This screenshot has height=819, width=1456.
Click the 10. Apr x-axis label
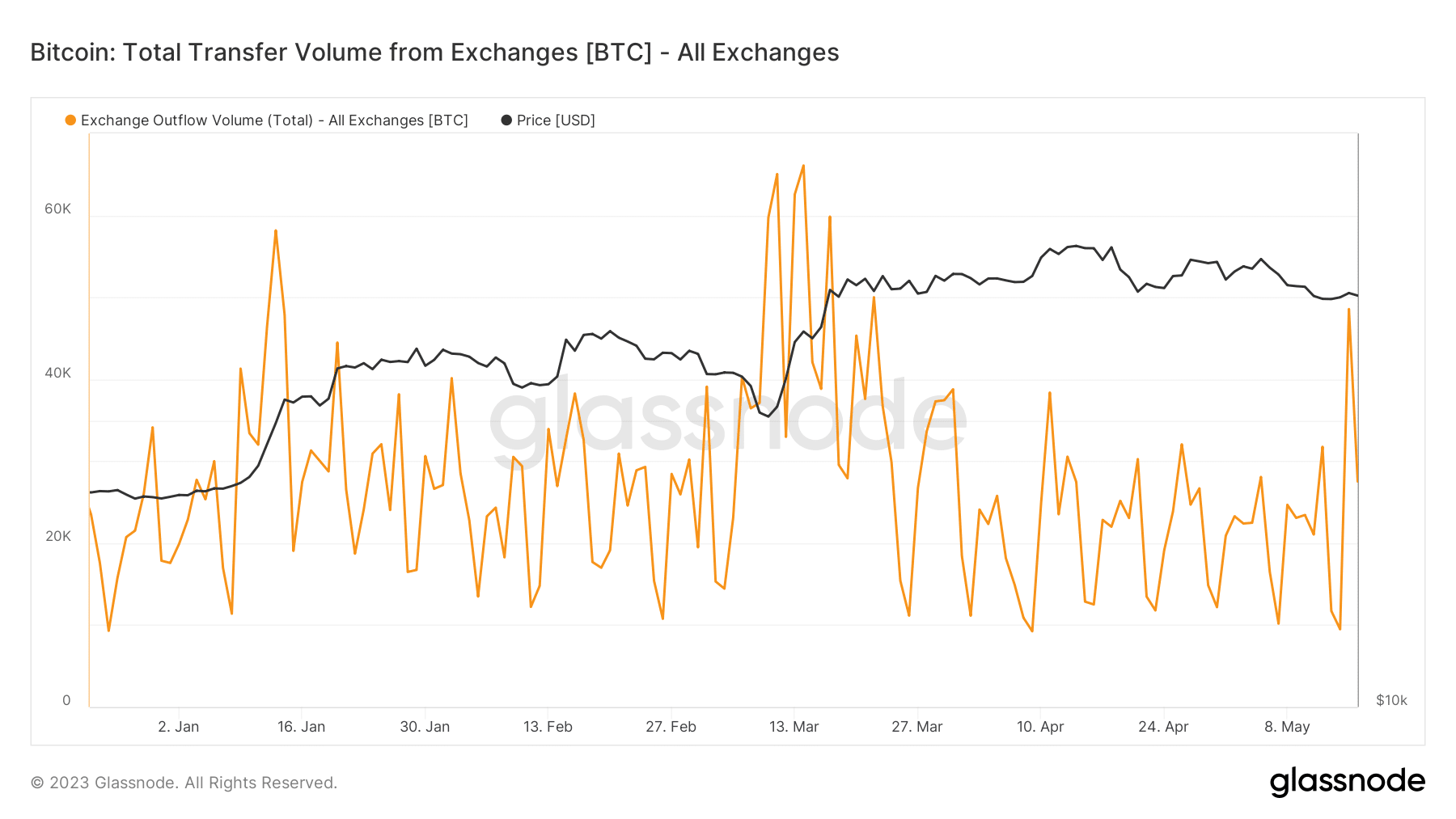(1040, 727)
